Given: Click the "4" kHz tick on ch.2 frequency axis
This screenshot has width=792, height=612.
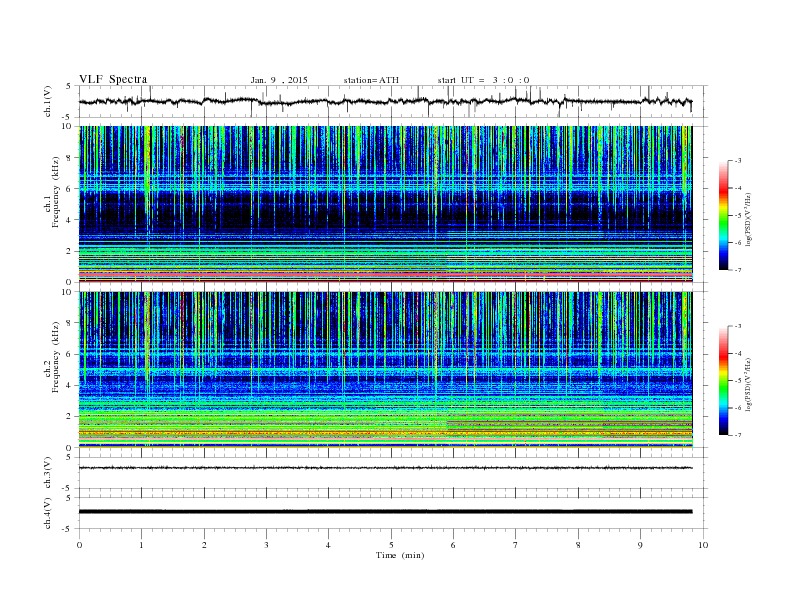Looking at the screenshot, I should (x=69, y=385).
